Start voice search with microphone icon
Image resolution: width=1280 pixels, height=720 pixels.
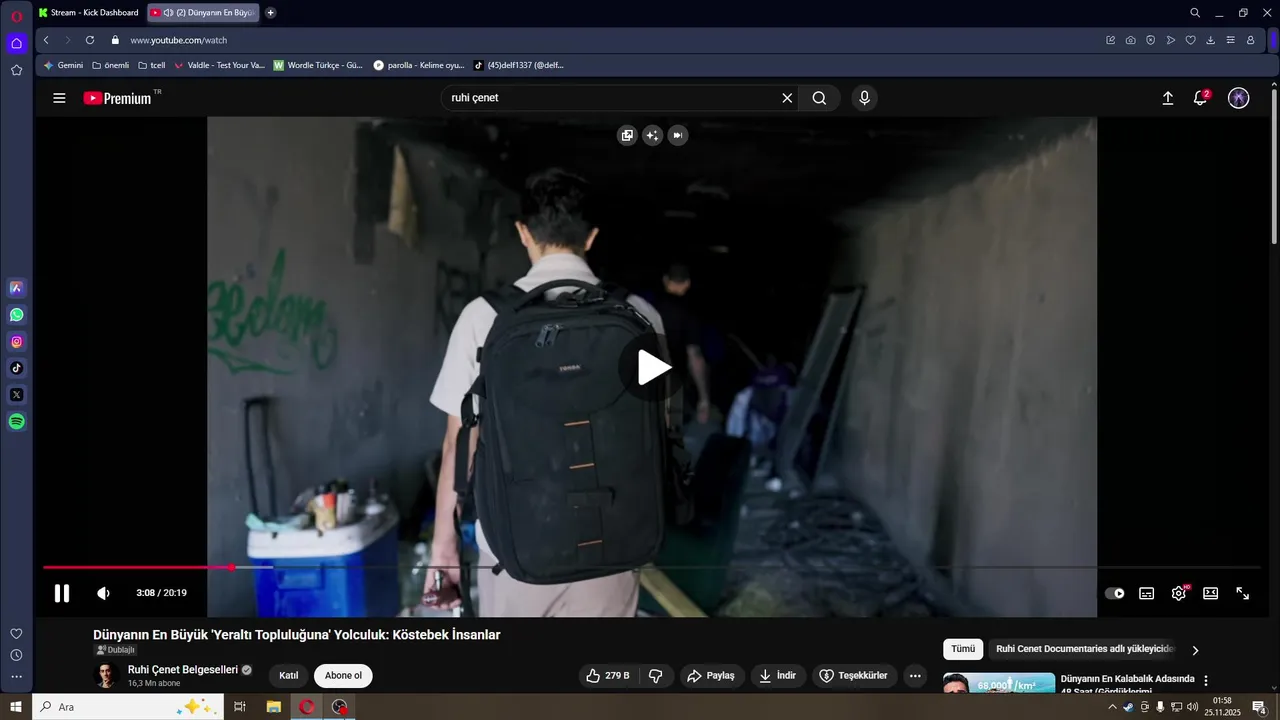864,98
